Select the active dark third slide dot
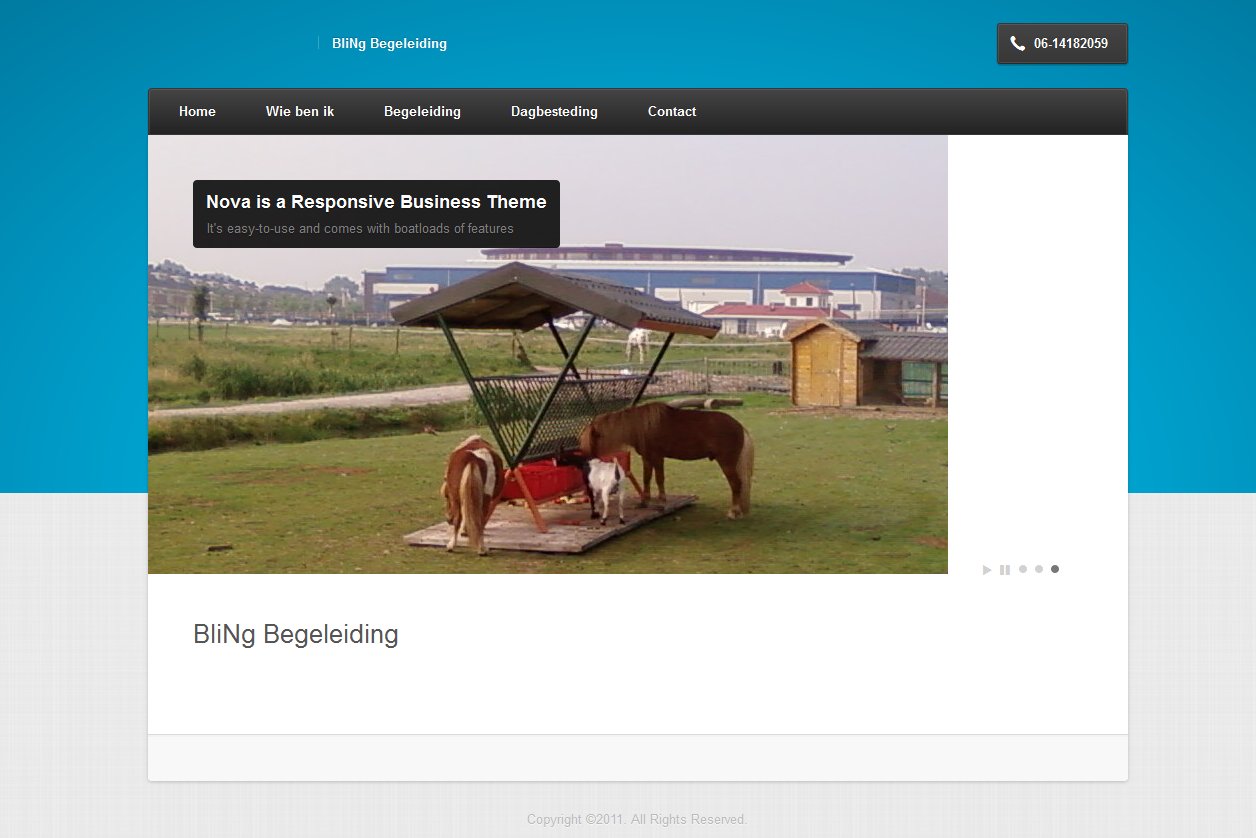 coord(1055,569)
